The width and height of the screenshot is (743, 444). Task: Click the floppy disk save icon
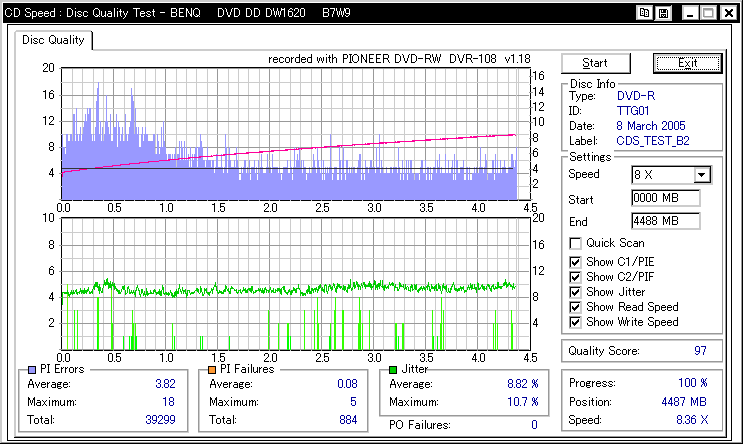click(664, 14)
